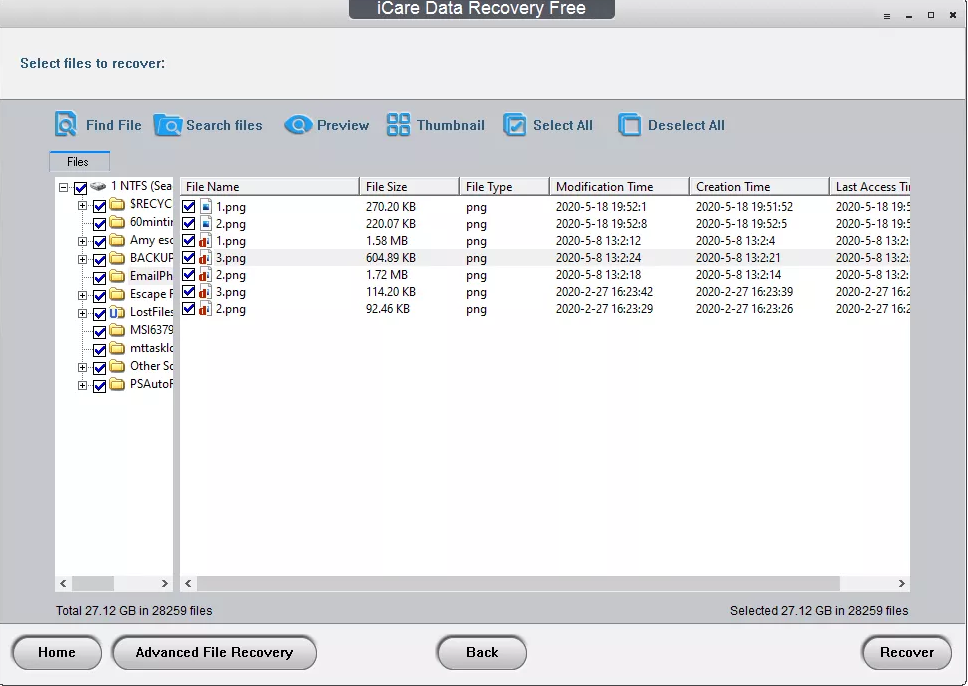Open the hamburger menu in the title bar

click(886, 16)
